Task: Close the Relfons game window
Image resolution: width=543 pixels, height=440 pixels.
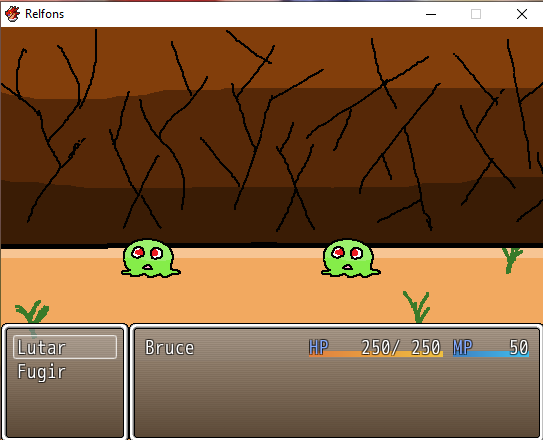Action: coord(522,14)
